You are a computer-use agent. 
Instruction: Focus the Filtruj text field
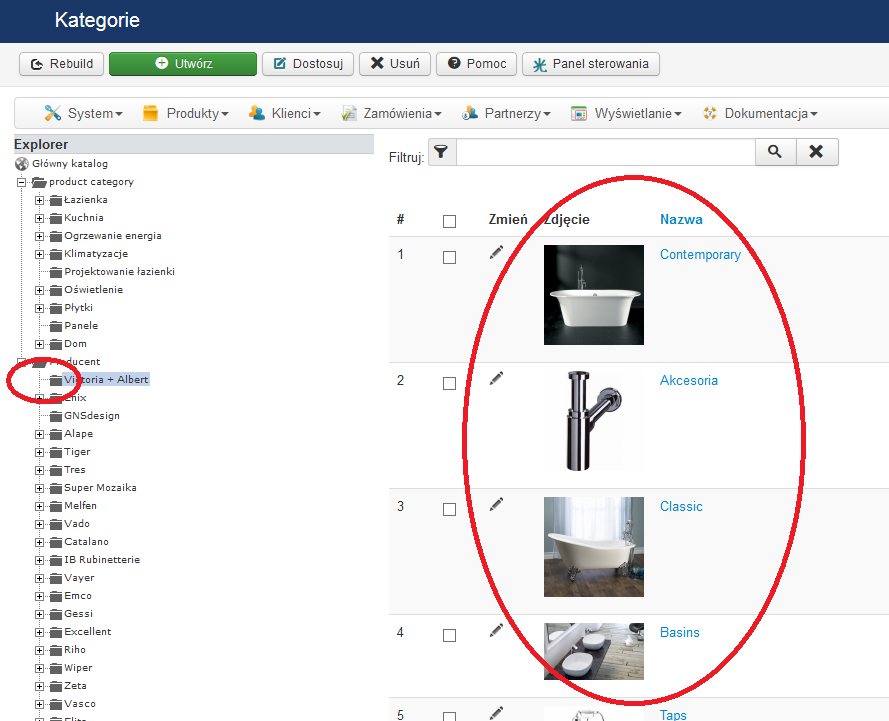tap(606, 152)
